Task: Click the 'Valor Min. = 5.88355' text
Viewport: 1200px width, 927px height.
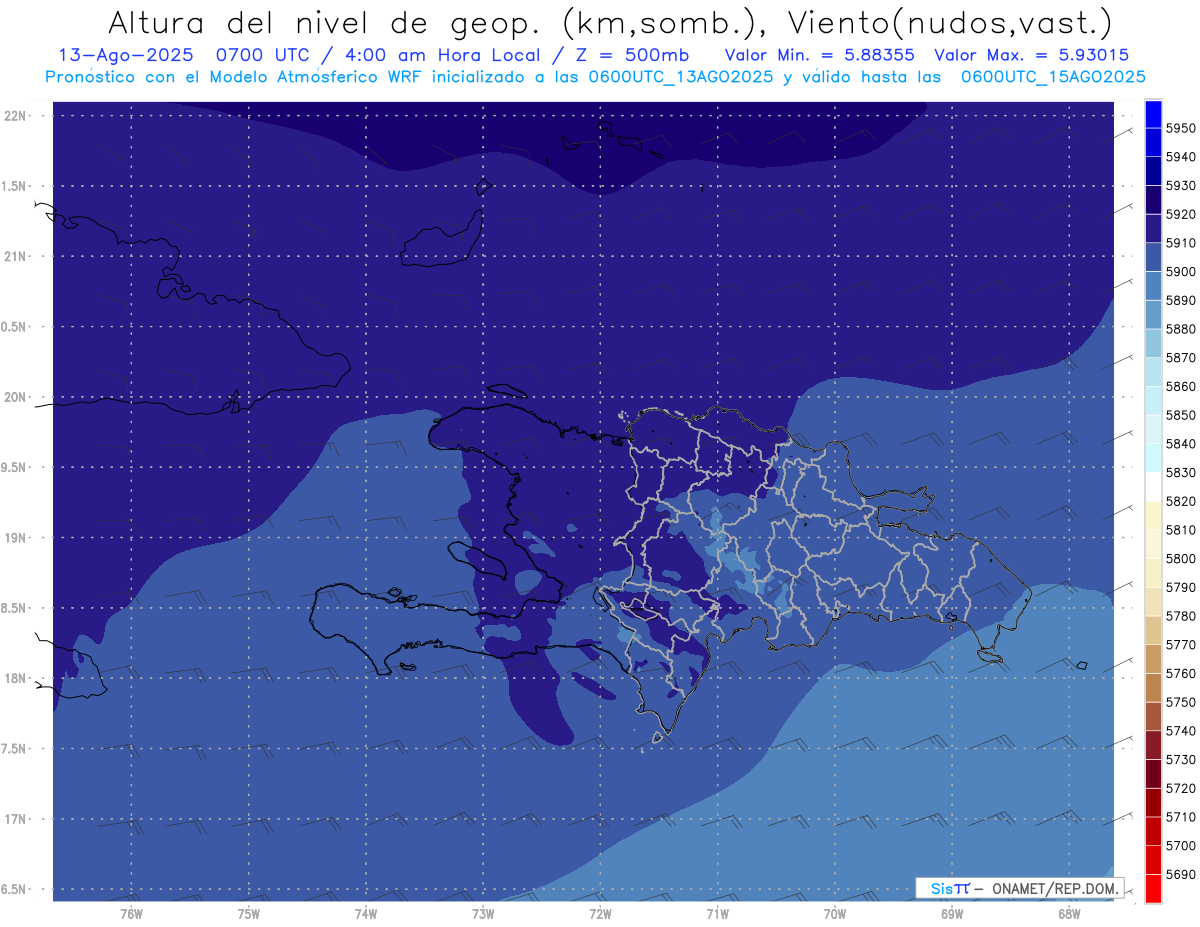Action: click(819, 55)
